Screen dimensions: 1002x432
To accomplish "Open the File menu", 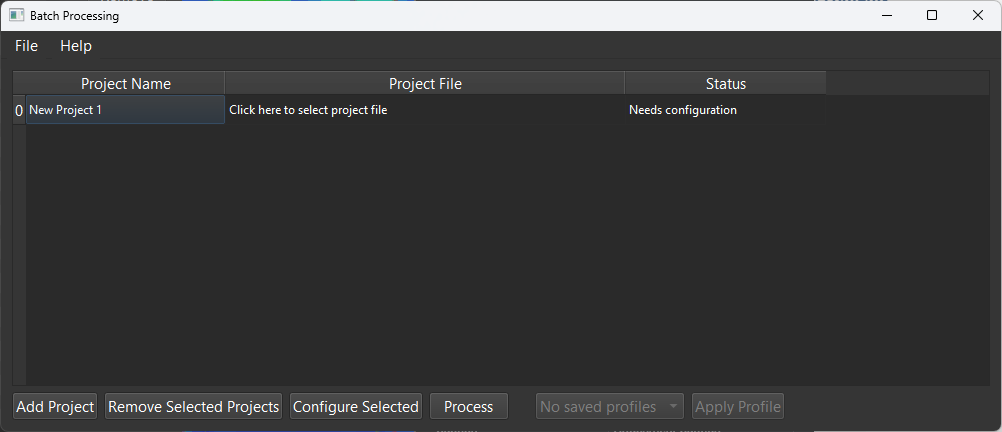I will click(x=26, y=46).
